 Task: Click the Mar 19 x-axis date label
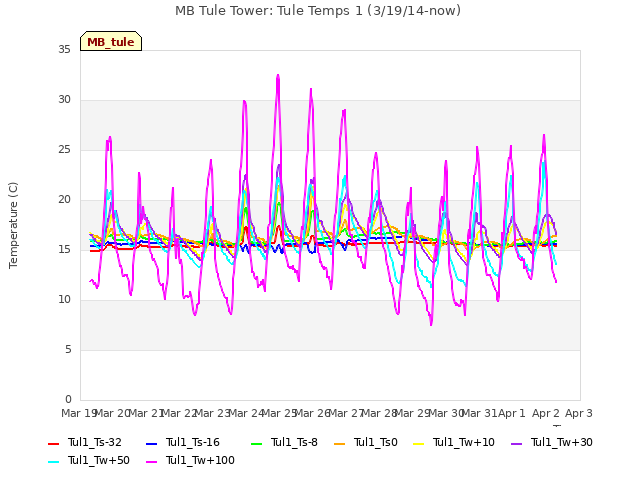pyautogui.click(x=79, y=413)
